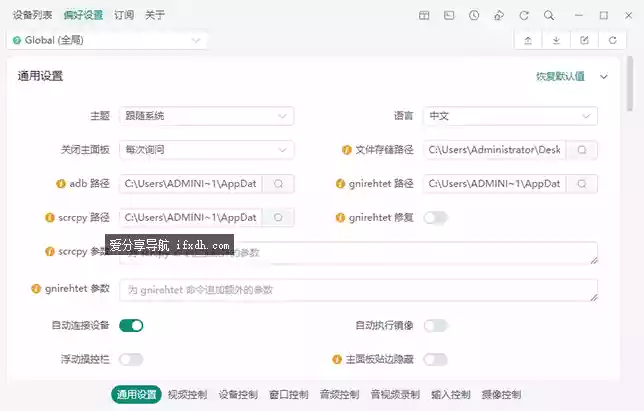Viewport: 644px width, 411px height.
Task: Browse for the 文件存储路径 folder
Action: click(x=582, y=150)
